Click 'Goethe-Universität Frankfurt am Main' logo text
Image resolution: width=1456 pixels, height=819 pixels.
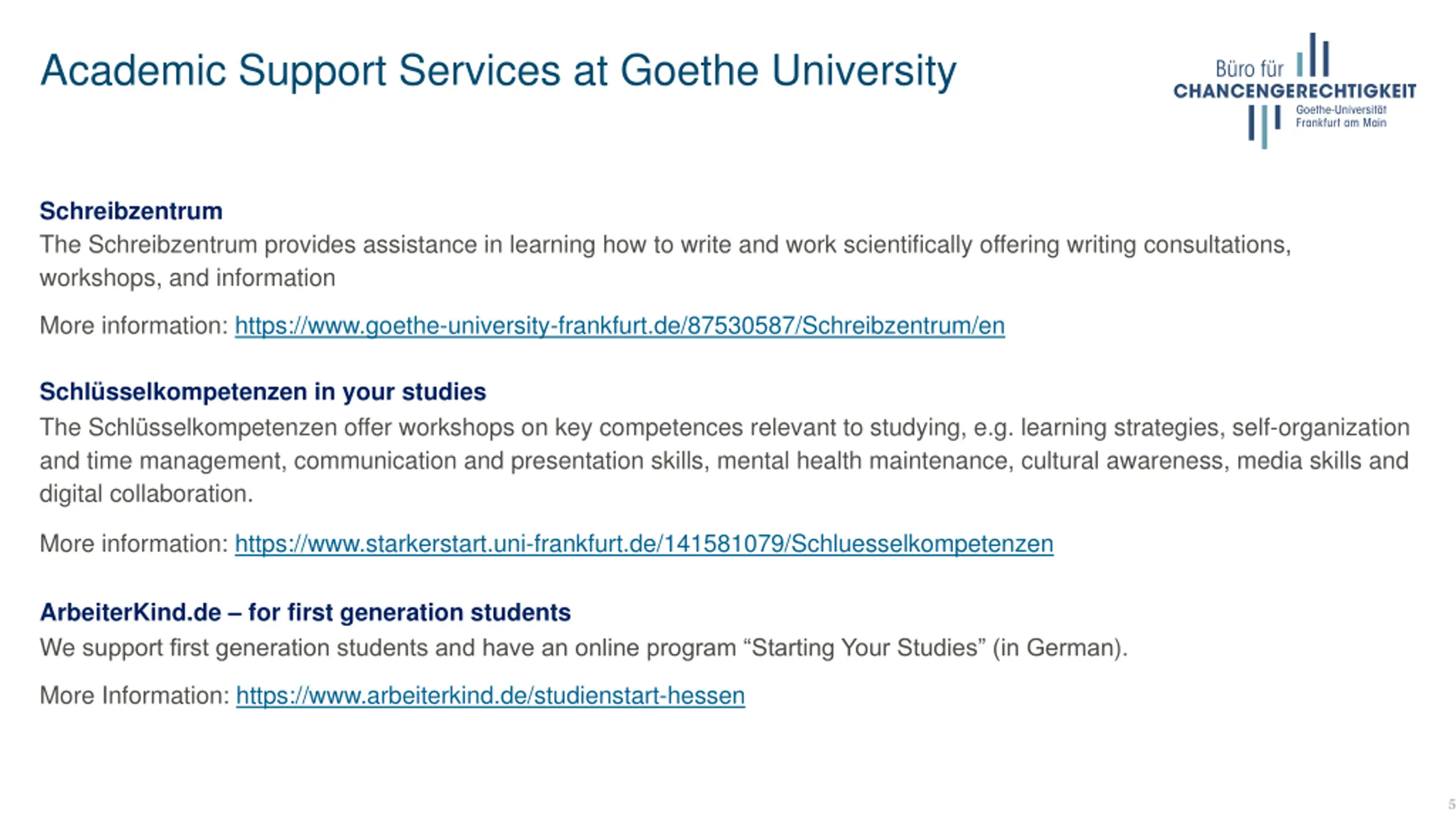[1341, 116]
